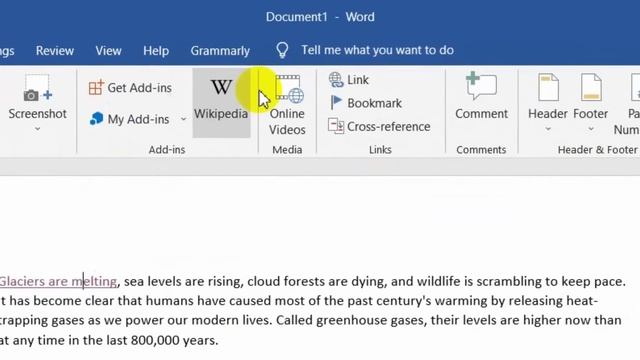
Task: Insert a Link
Action: [x=349, y=80]
